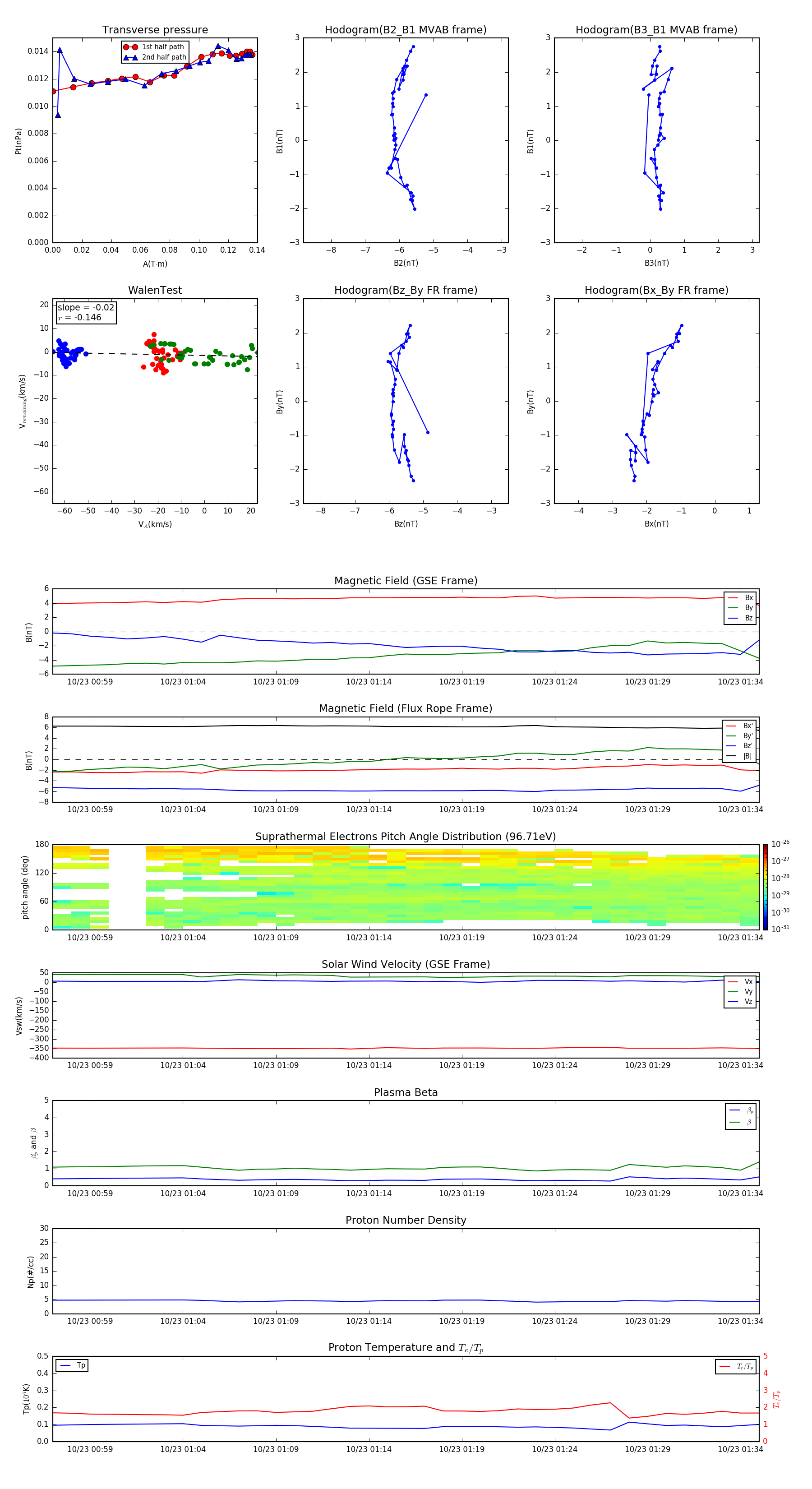Click the pitch angle color scale bar
Image resolution: width=812 pixels, height=1489 pixels.
(x=765, y=887)
